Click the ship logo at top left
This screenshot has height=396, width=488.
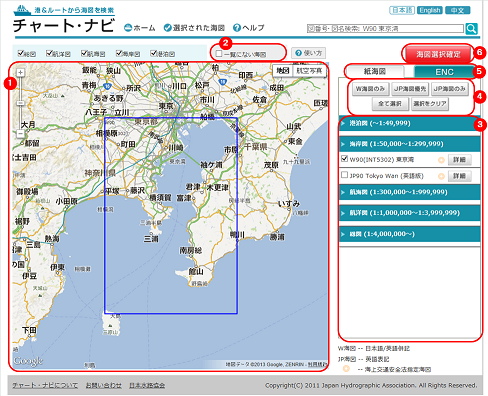coord(22,10)
